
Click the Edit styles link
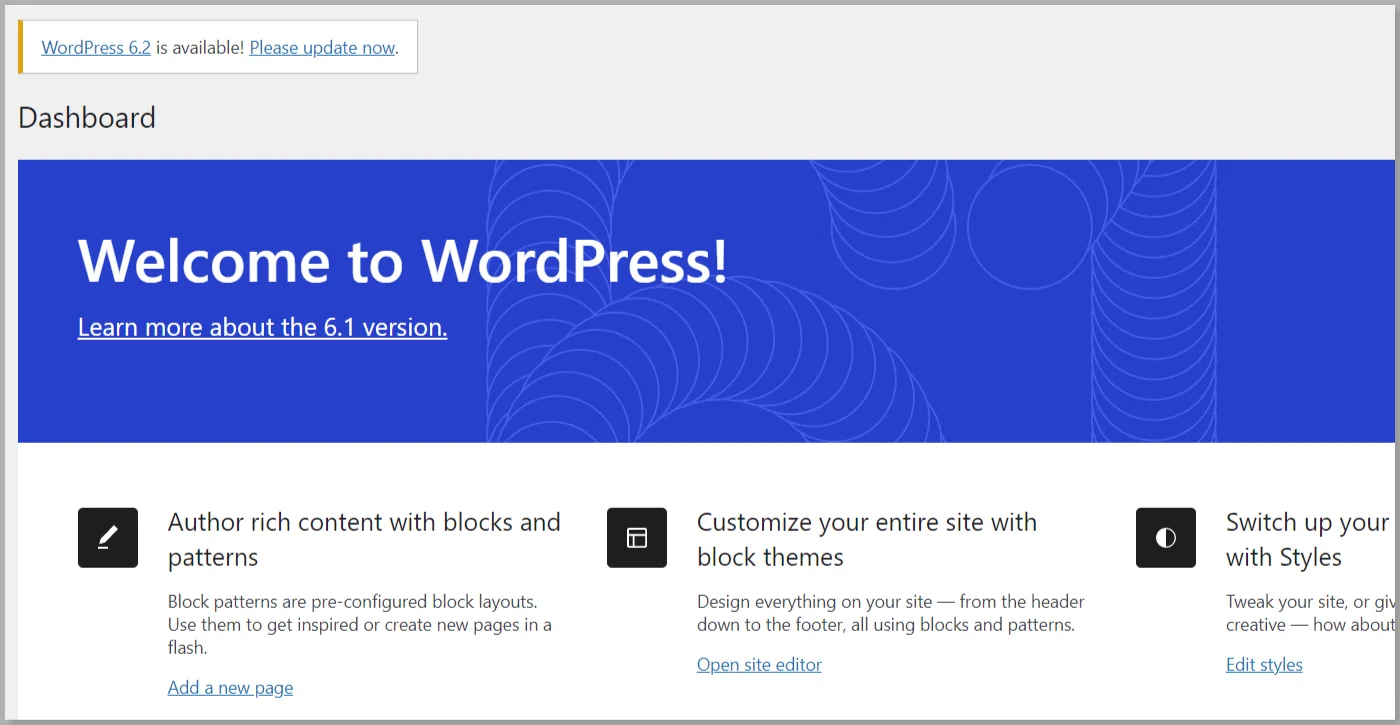point(1264,664)
